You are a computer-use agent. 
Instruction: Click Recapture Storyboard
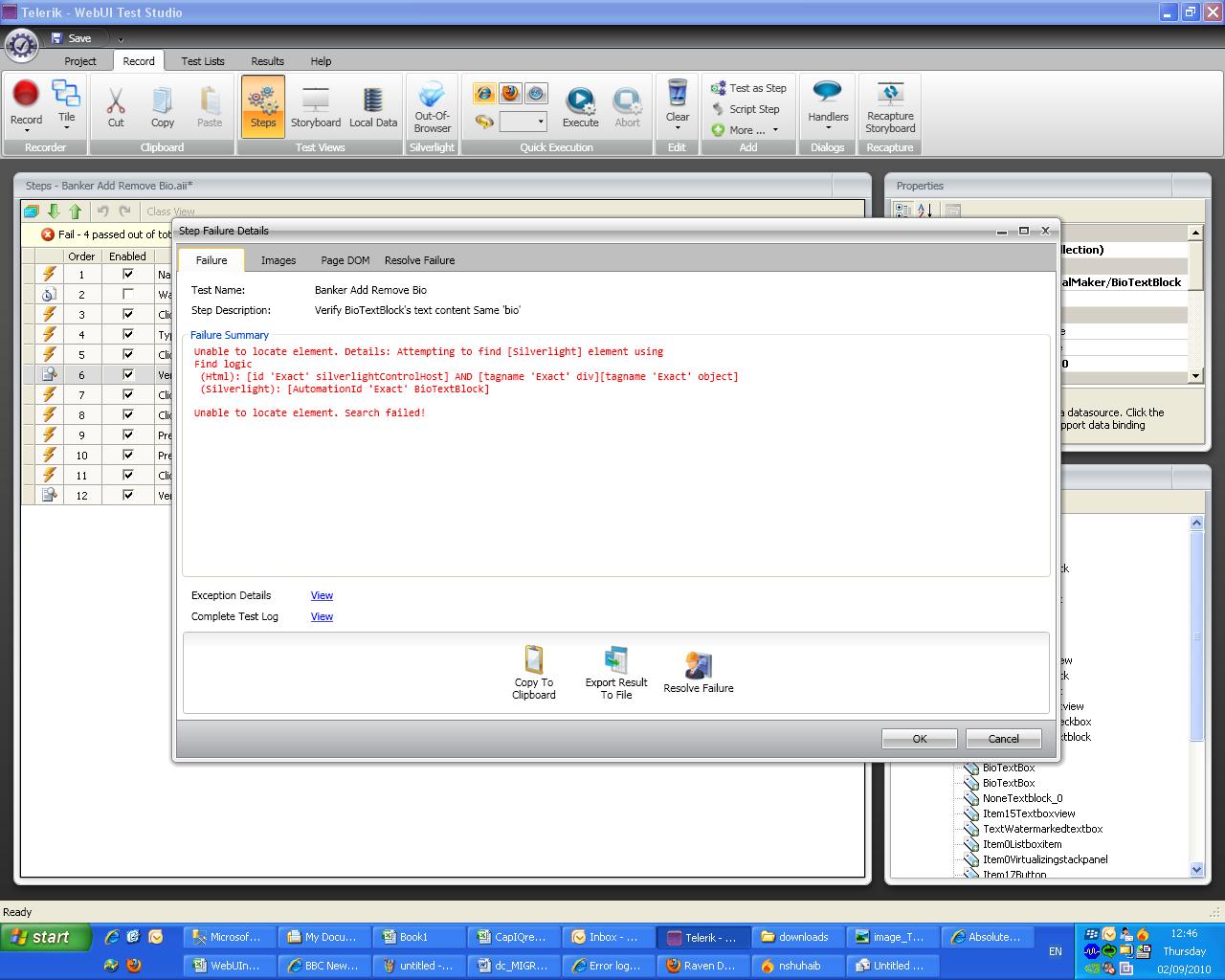pos(891,106)
